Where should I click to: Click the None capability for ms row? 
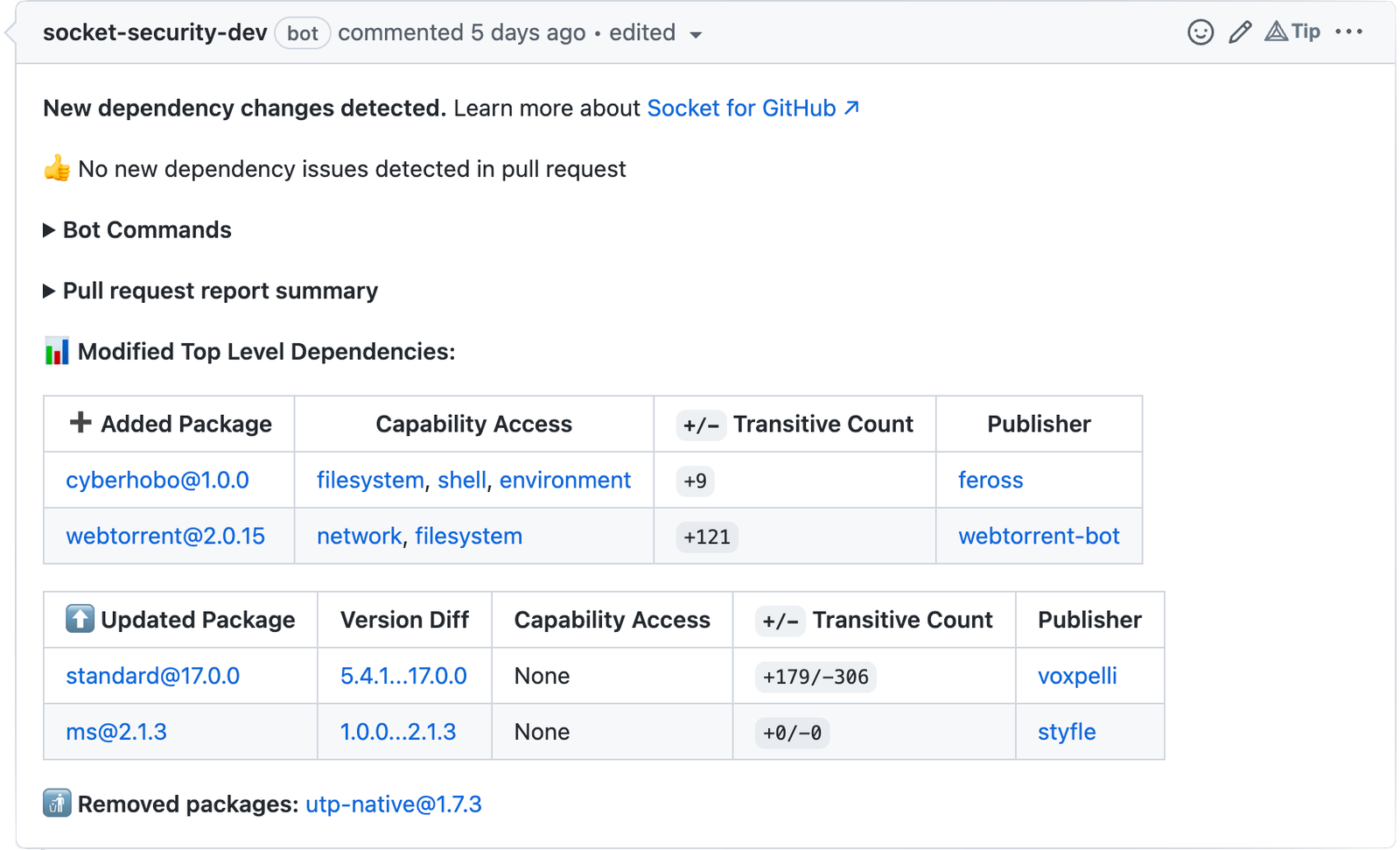(x=542, y=732)
